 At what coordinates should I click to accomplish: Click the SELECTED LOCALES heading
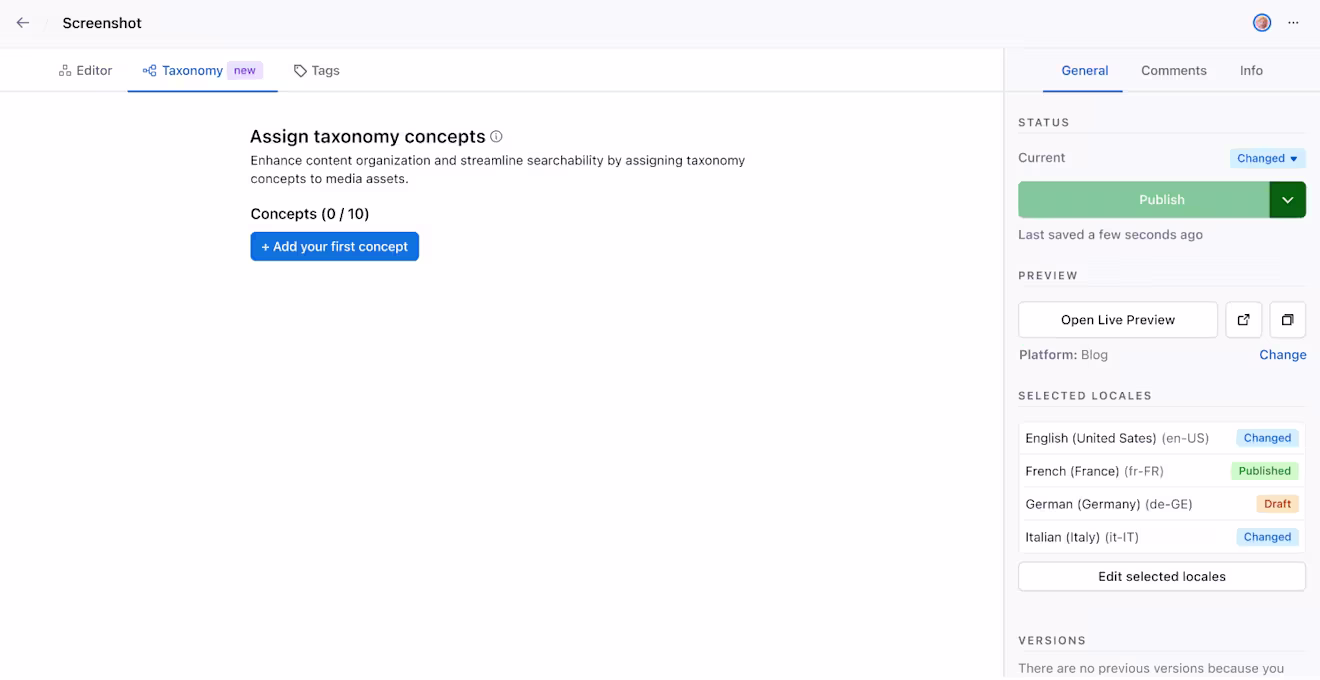(x=1085, y=396)
